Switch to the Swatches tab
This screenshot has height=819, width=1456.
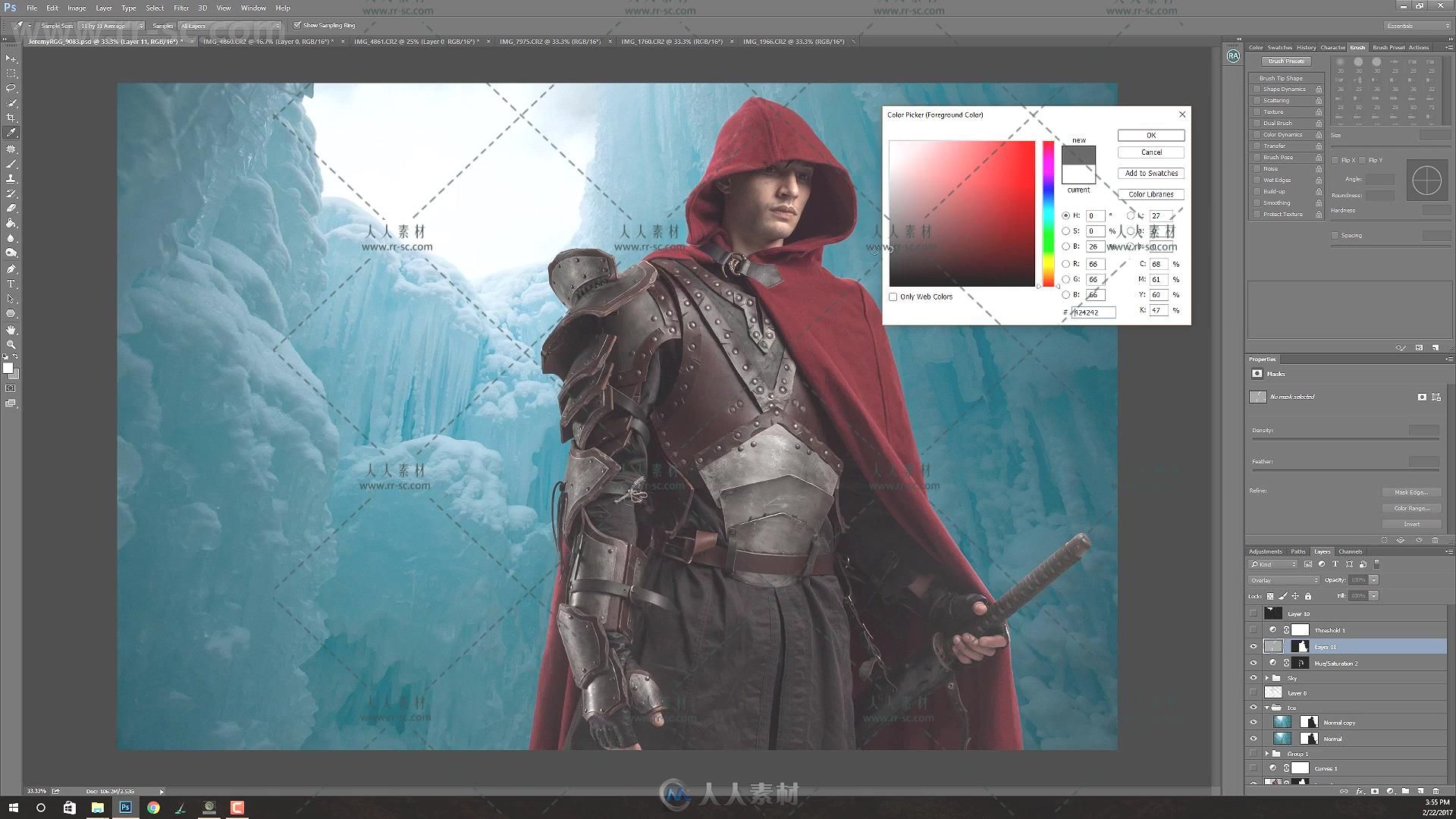click(x=1280, y=47)
